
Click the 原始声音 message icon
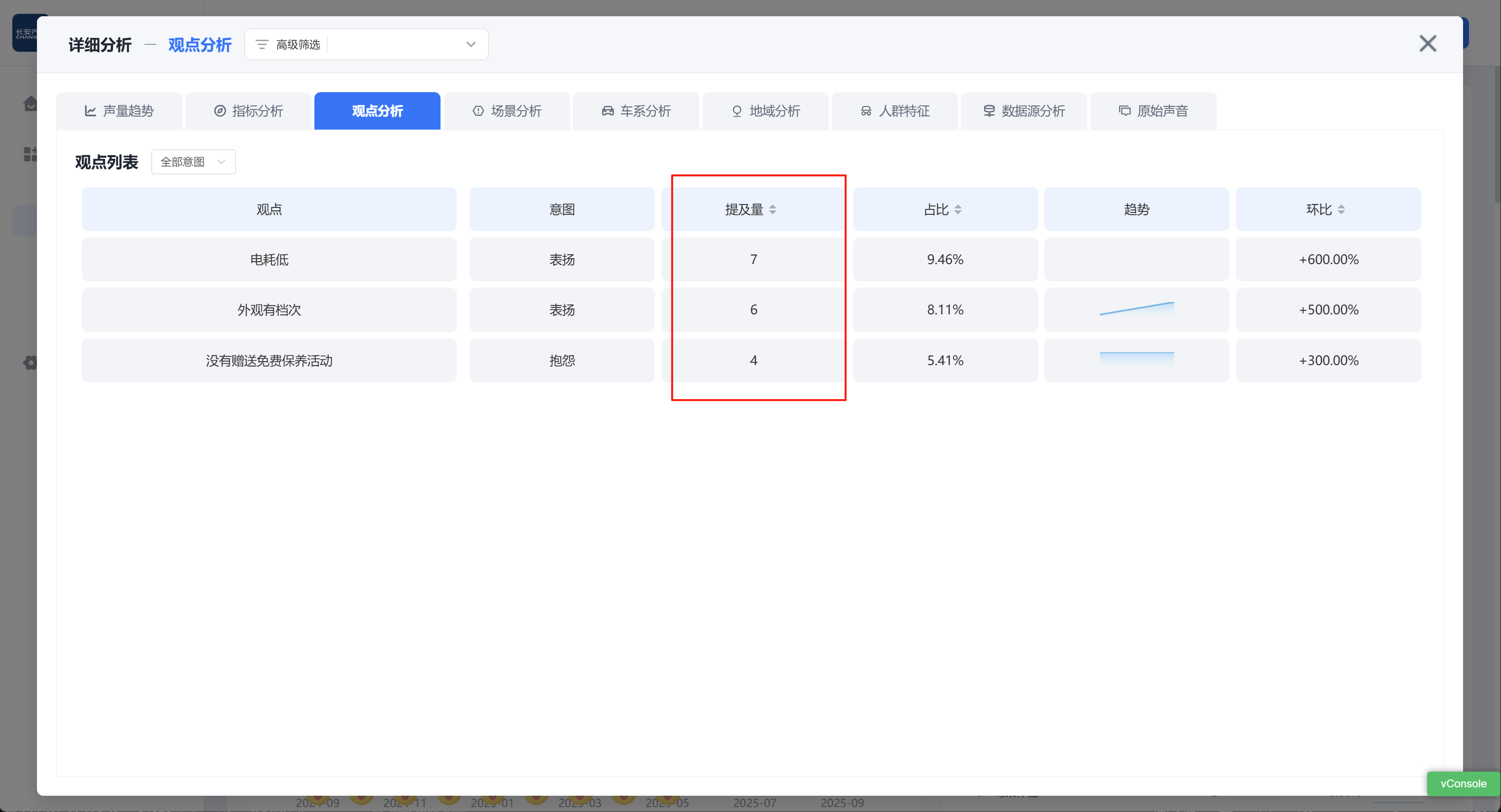[x=1125, y=111]
